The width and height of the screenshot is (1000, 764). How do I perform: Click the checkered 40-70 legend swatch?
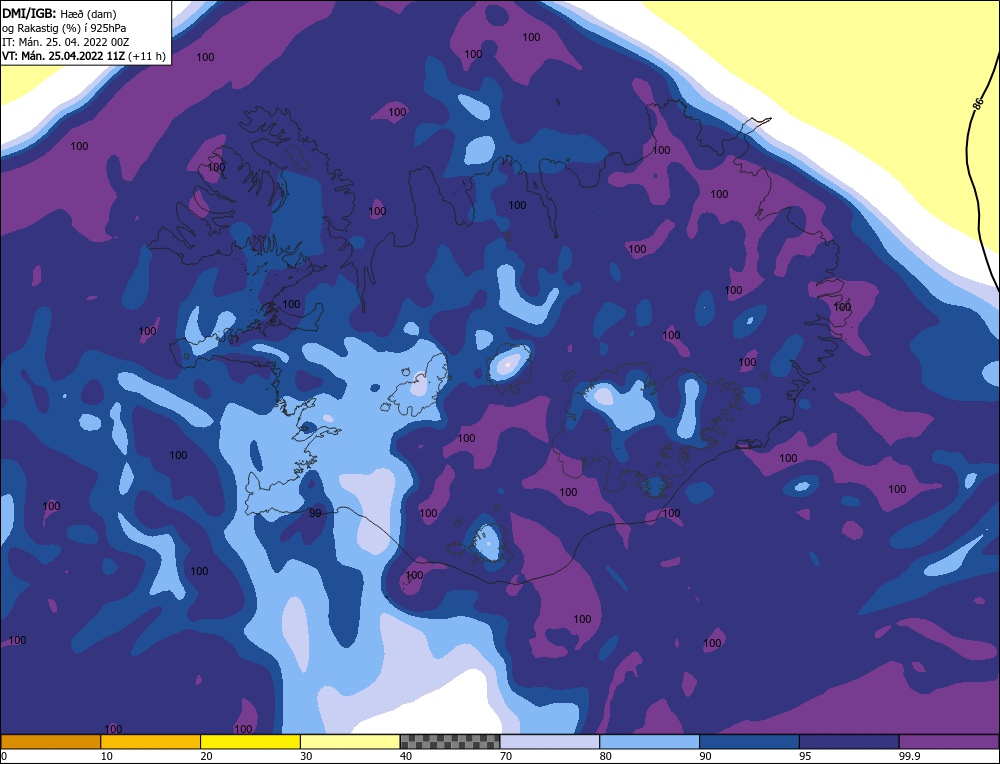pyautogui.click(x=450, y=741)
